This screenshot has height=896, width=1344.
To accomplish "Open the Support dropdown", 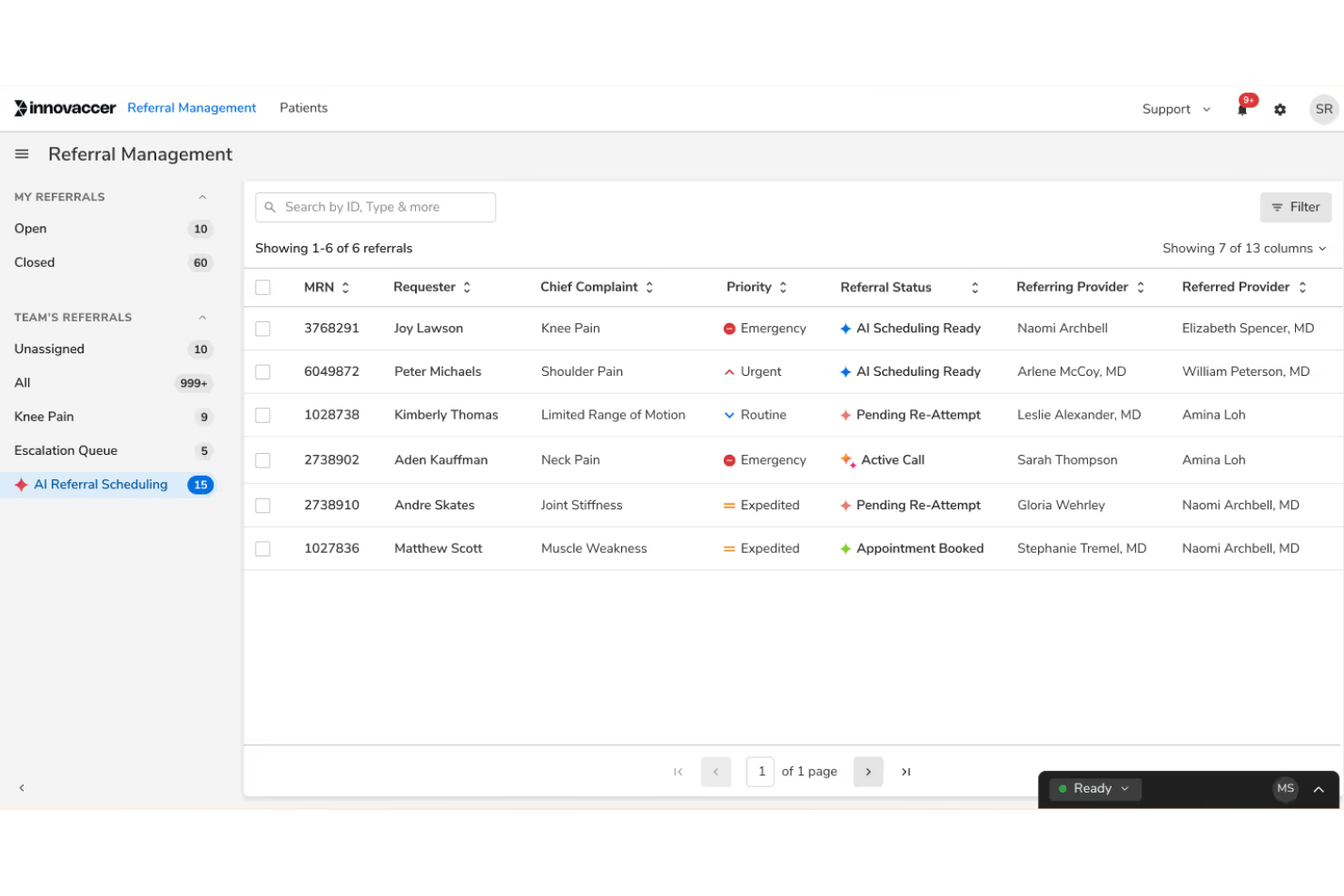I will click(1176, 109).
